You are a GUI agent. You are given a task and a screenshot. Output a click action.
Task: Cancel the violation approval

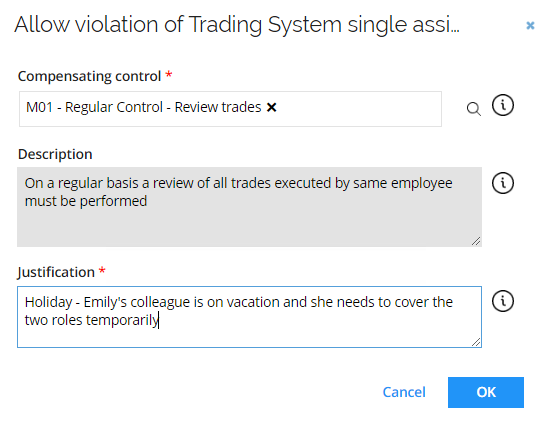coord(404,392)
